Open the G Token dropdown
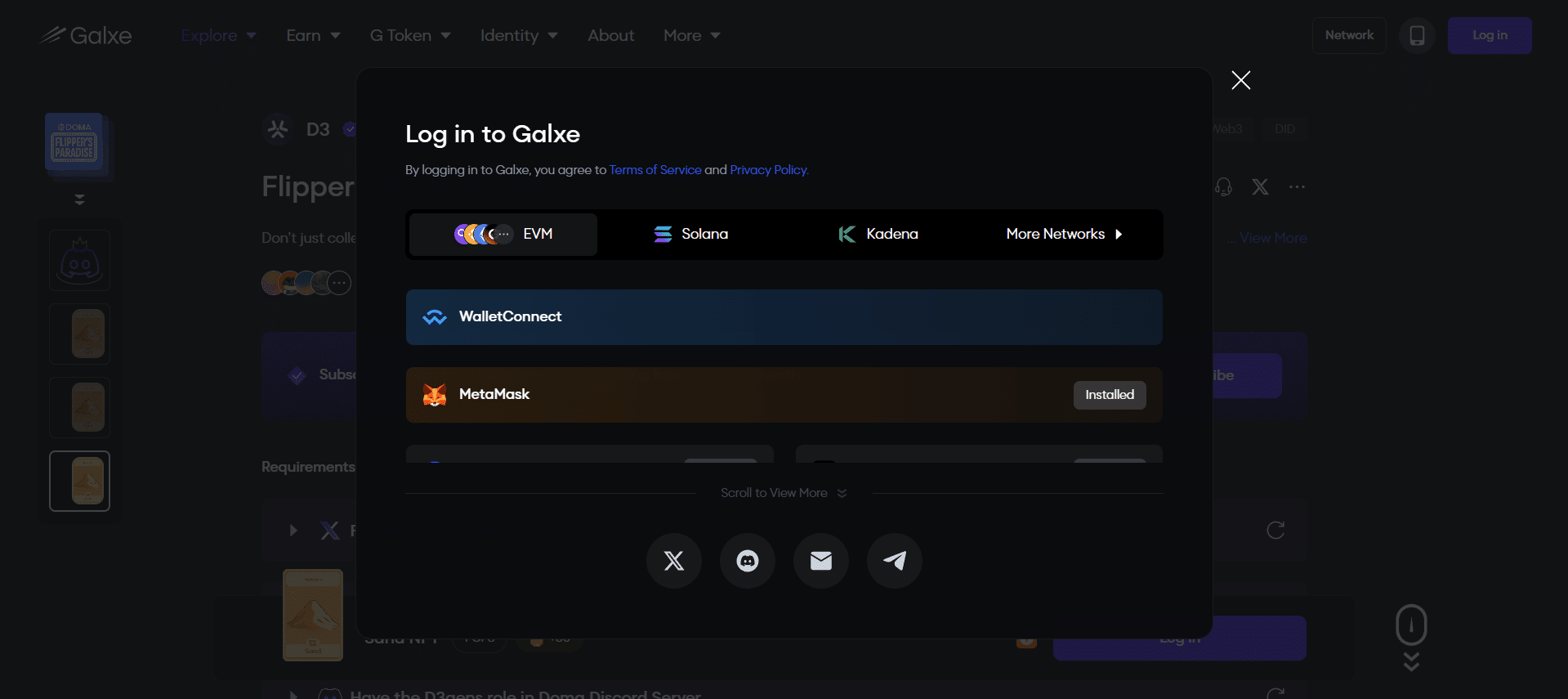Viewport: 1568px width, 699px height. pos(410,36)
